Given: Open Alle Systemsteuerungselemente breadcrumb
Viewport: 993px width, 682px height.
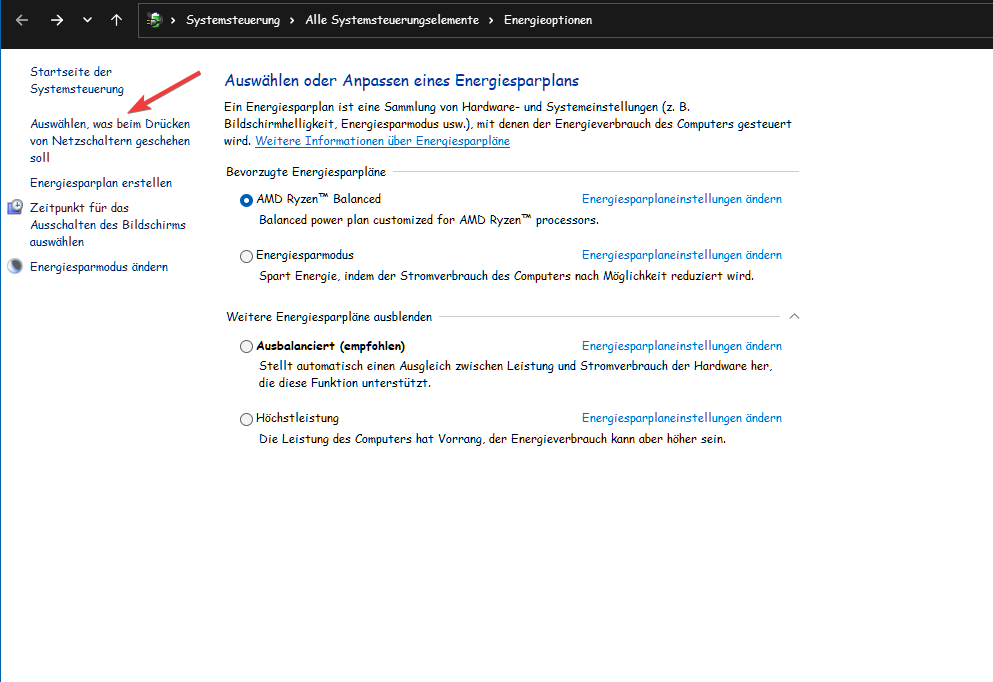Looking at the screenshot, I should [392, 20].
